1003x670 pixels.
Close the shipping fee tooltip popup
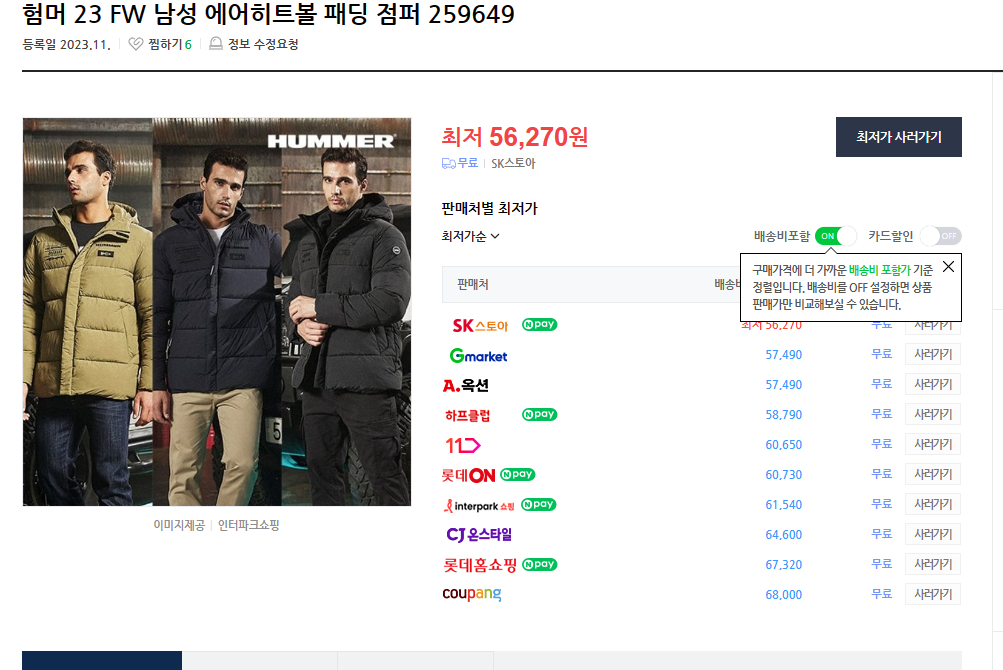(x=948, y=266)
